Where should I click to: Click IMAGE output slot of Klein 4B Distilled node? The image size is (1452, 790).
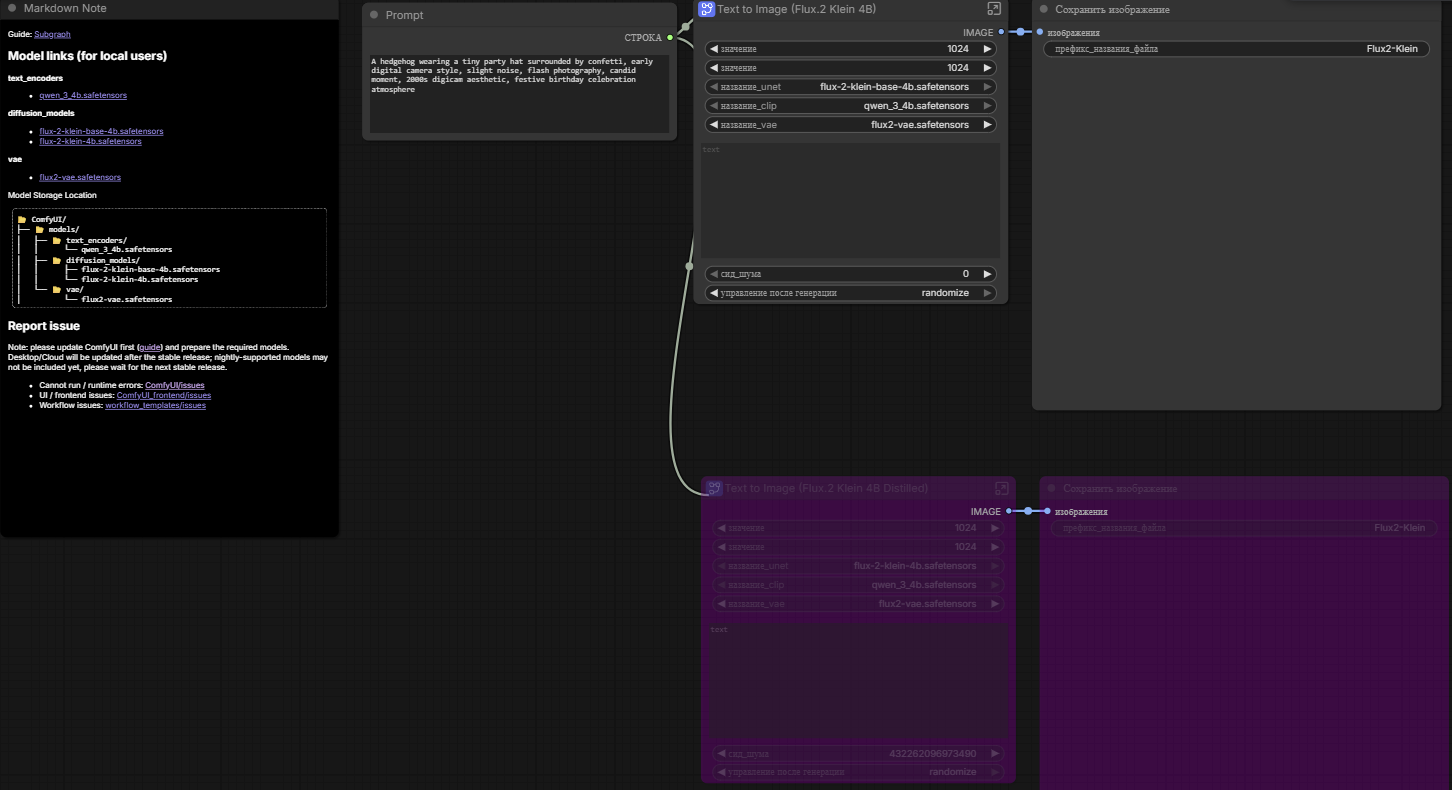[x=1008, y=511]
